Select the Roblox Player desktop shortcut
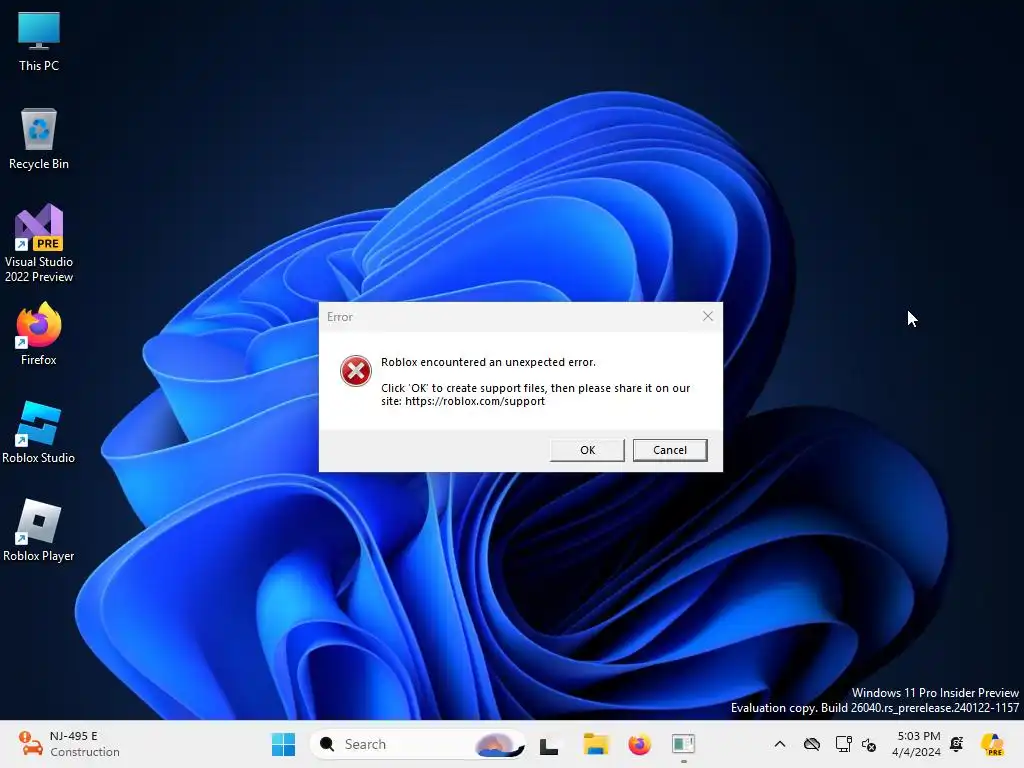The width and height of the screenshot is (1024, 768). coord(39,531)
